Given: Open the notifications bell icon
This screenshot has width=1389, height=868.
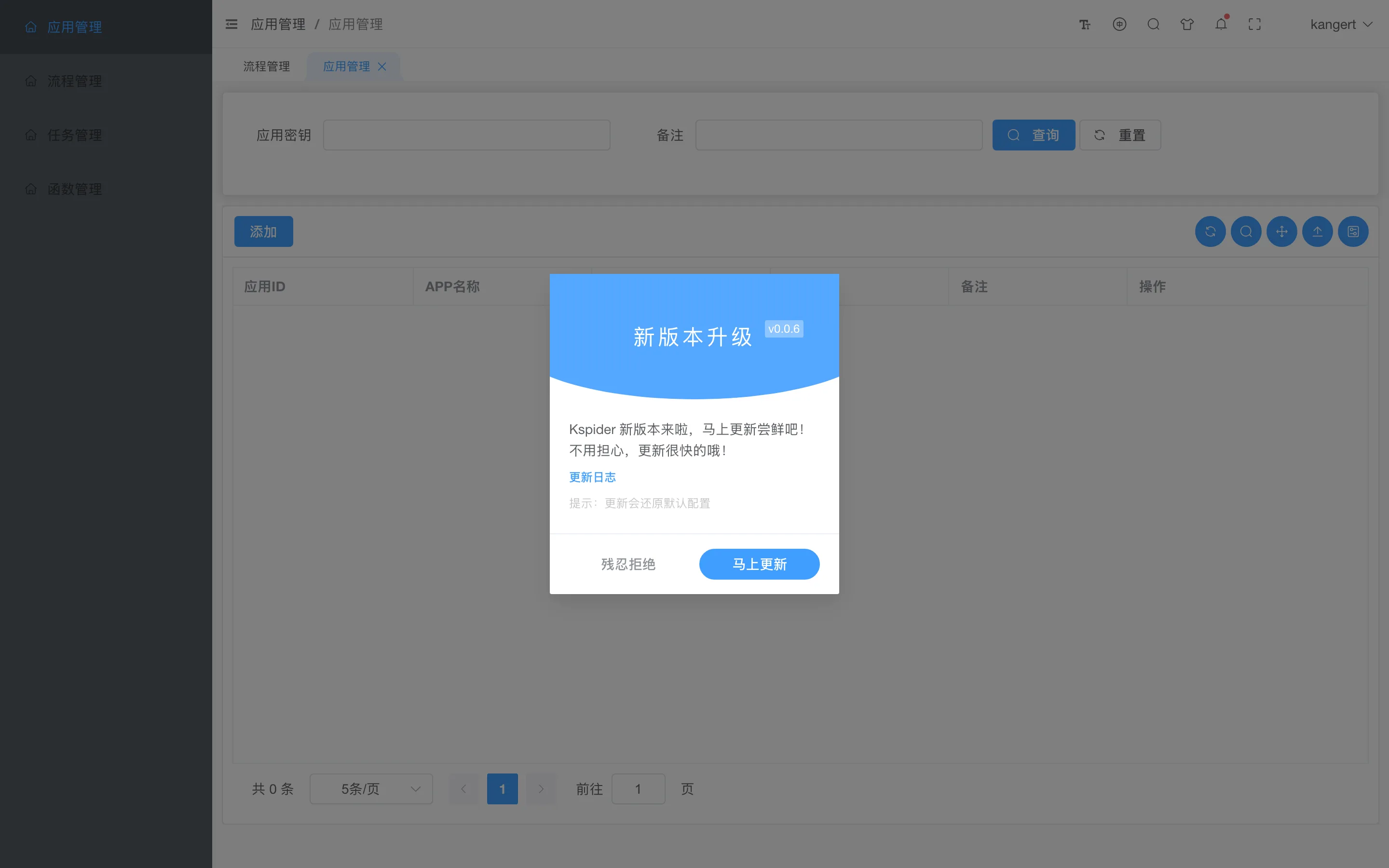Looking at the screenshot, I should click(1221, 24).
